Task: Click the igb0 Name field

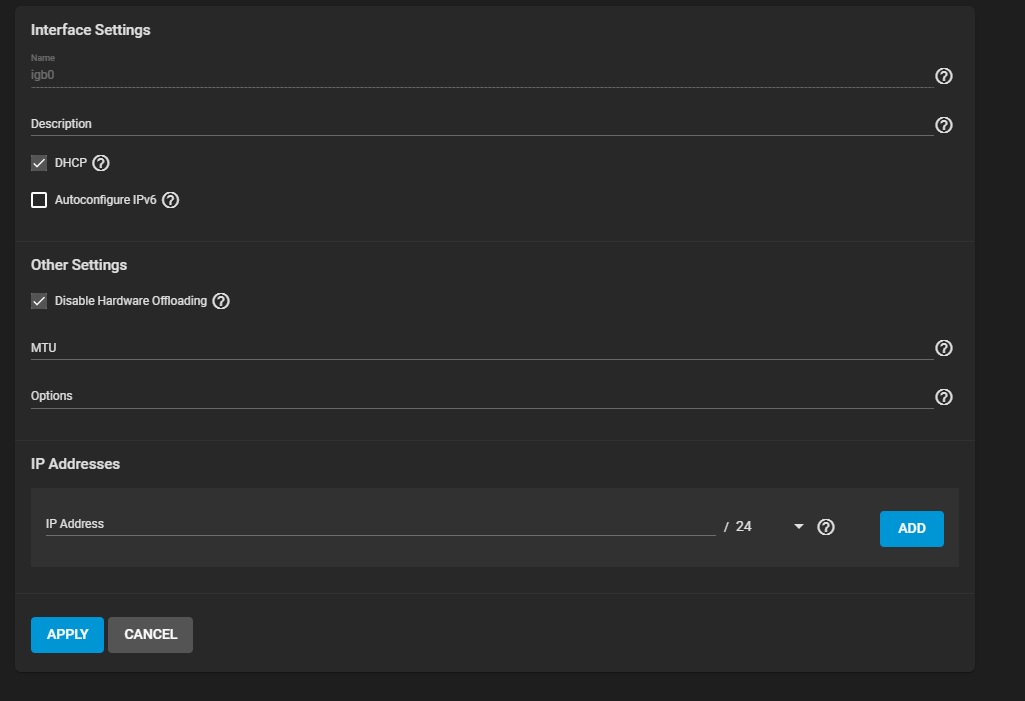Action: click(x=480, y=75)
